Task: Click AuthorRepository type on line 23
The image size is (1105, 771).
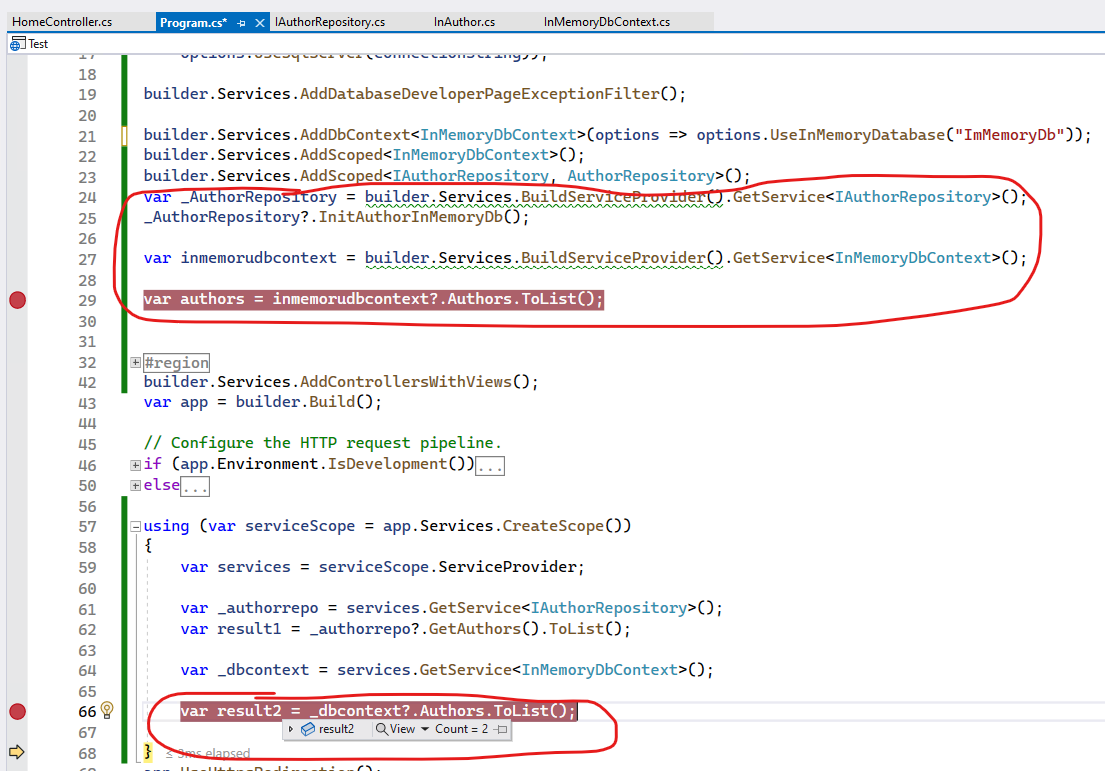Action: pyautogui.click(x=641, y=175)
